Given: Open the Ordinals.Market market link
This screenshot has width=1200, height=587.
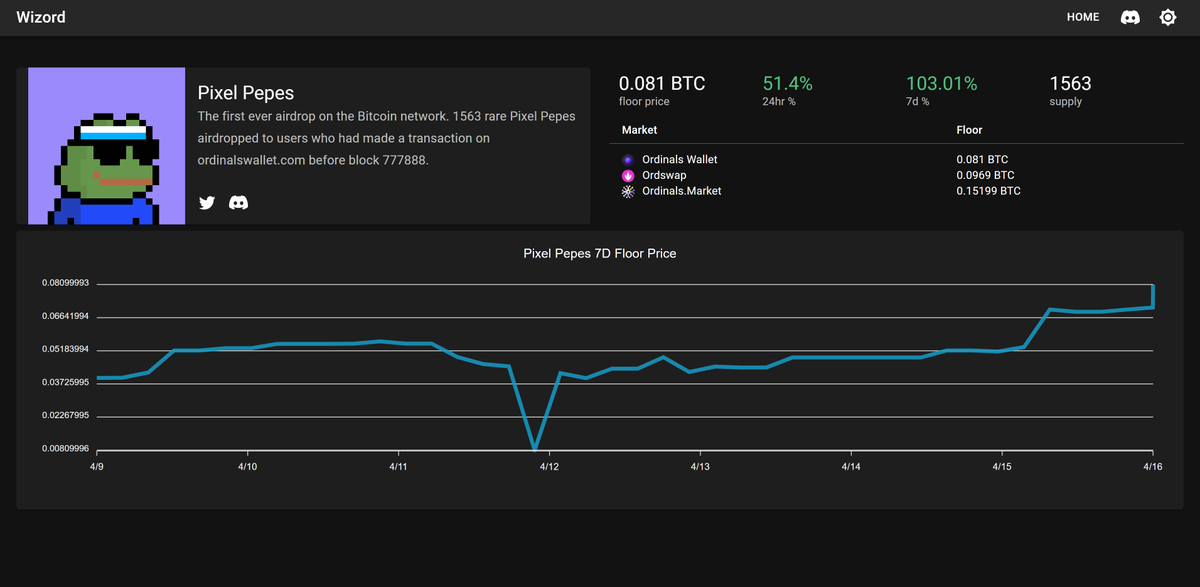Looking at the screenshot, I should [681, 190].
